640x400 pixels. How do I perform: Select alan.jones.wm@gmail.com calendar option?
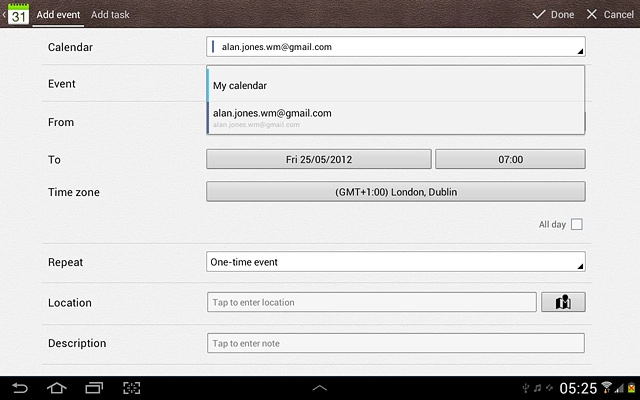point(395,117)
